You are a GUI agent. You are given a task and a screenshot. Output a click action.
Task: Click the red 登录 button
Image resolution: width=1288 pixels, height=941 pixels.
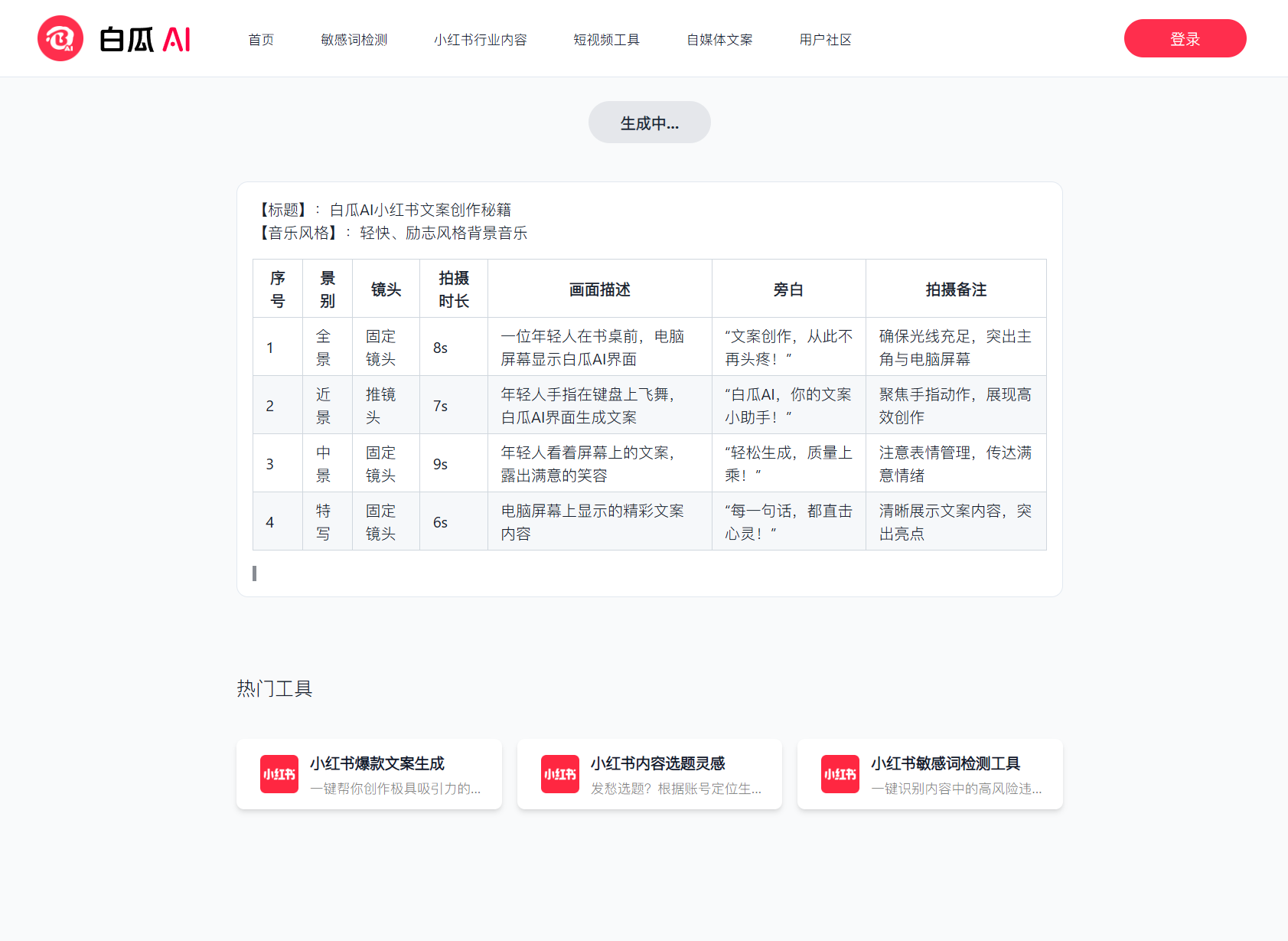(1185, 38)
